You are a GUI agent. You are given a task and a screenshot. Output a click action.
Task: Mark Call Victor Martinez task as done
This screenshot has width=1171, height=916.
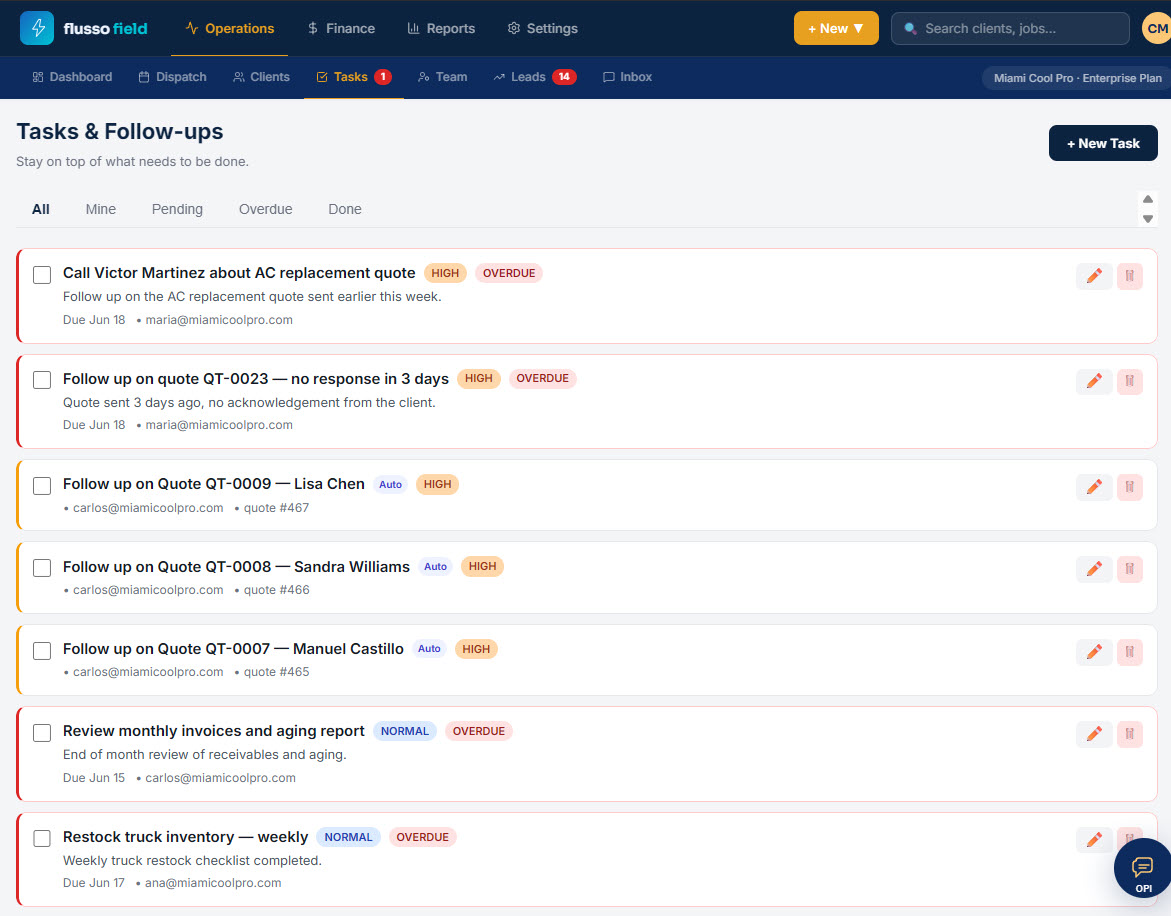coord(42,275)
